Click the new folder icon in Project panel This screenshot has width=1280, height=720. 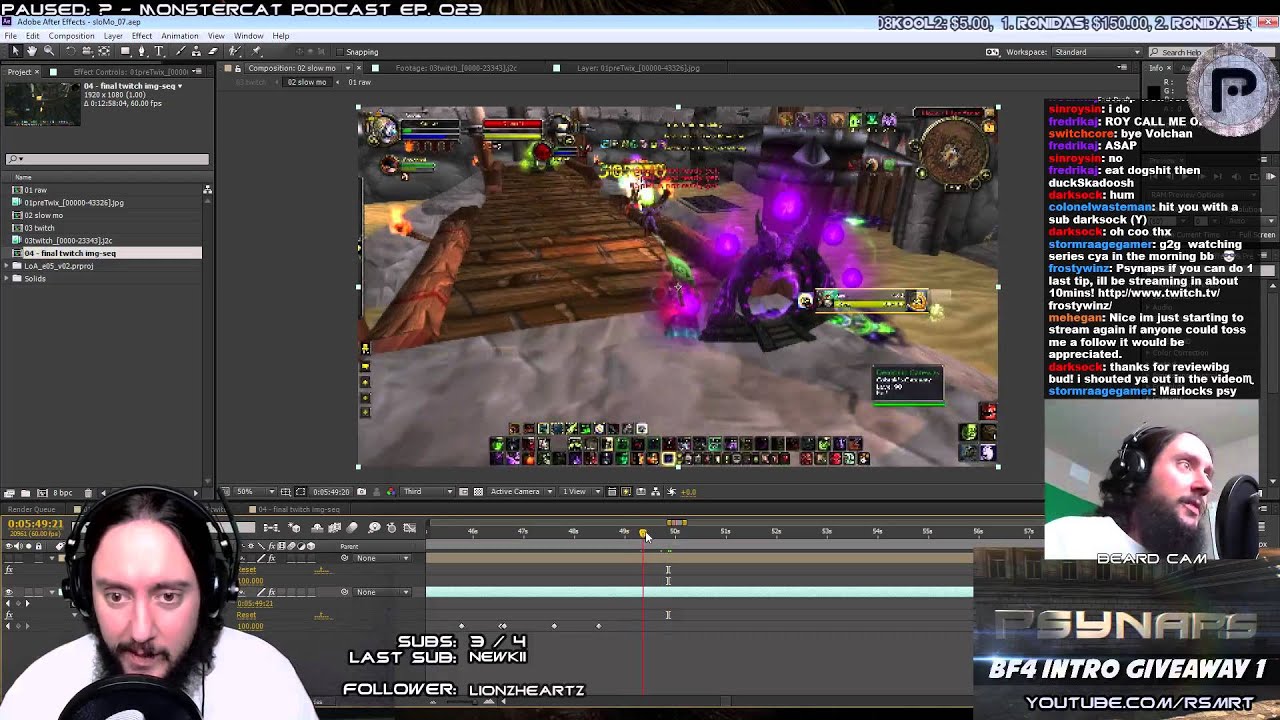tap(25, 493)
